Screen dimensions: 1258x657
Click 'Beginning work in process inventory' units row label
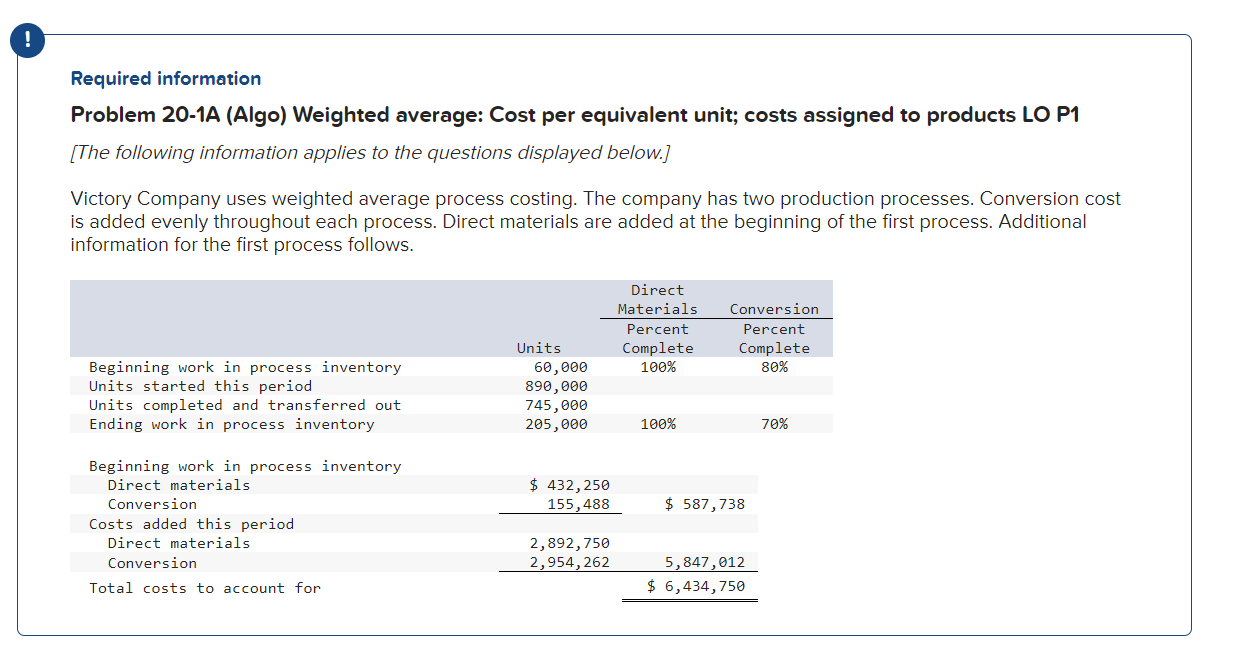click(x=245, y=367)
